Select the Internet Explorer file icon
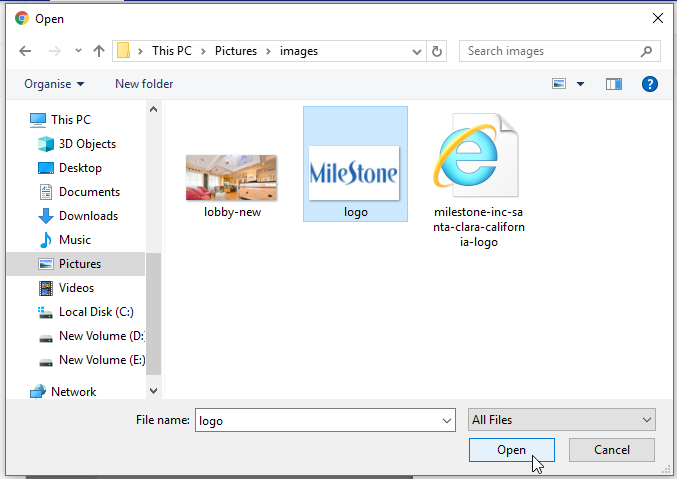The height and width of the screenshot is (479, 677). tap(476, 155)
